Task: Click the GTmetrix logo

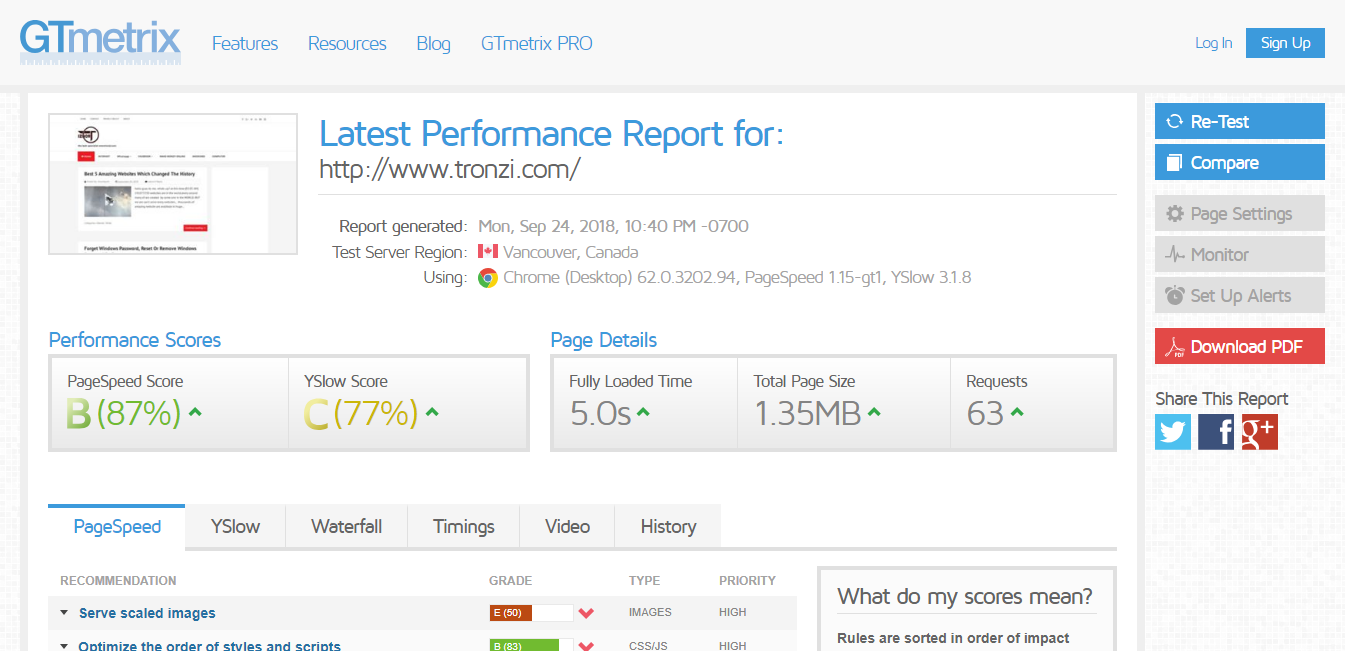Action: (x=100, y=42)
